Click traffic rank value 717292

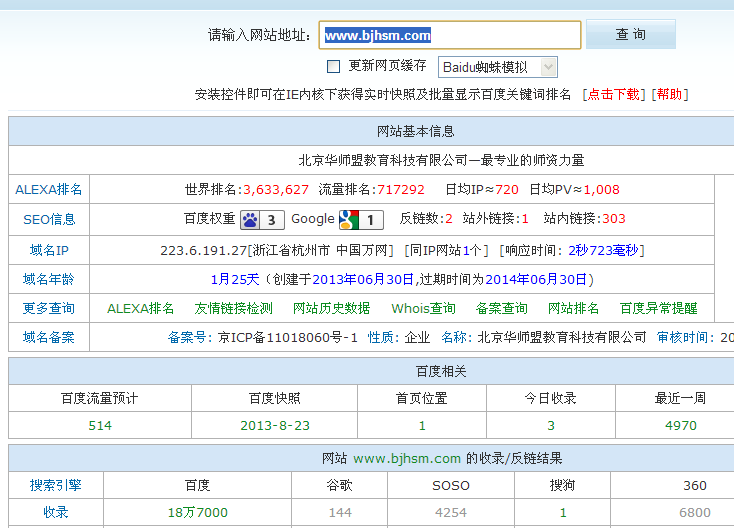click(x=401, y=190)
